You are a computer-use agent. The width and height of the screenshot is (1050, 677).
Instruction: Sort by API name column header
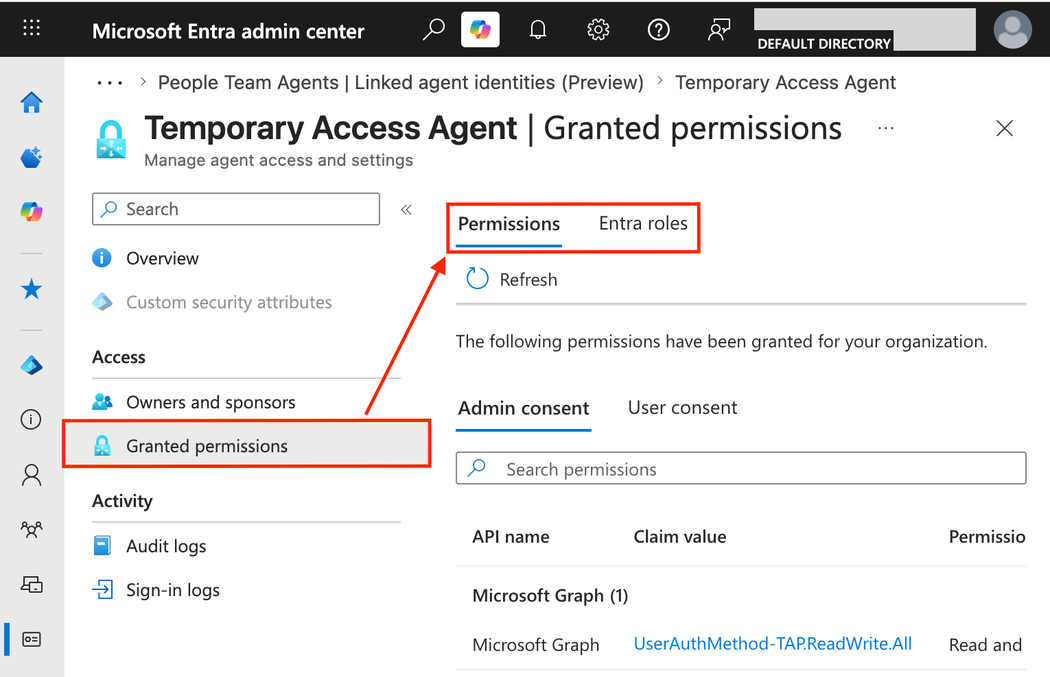[x=510, y=537]
